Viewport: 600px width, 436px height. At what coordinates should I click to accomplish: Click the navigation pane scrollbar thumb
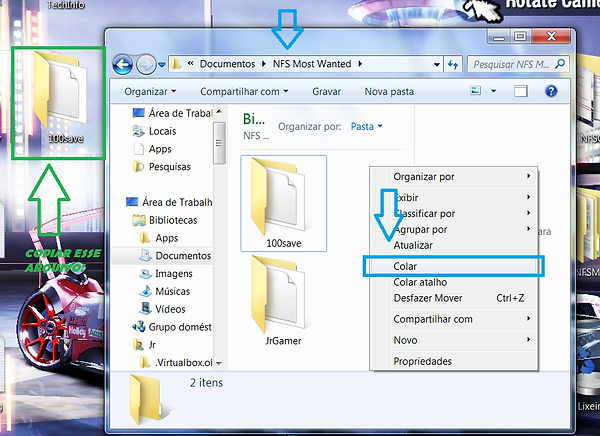[219, 144]
